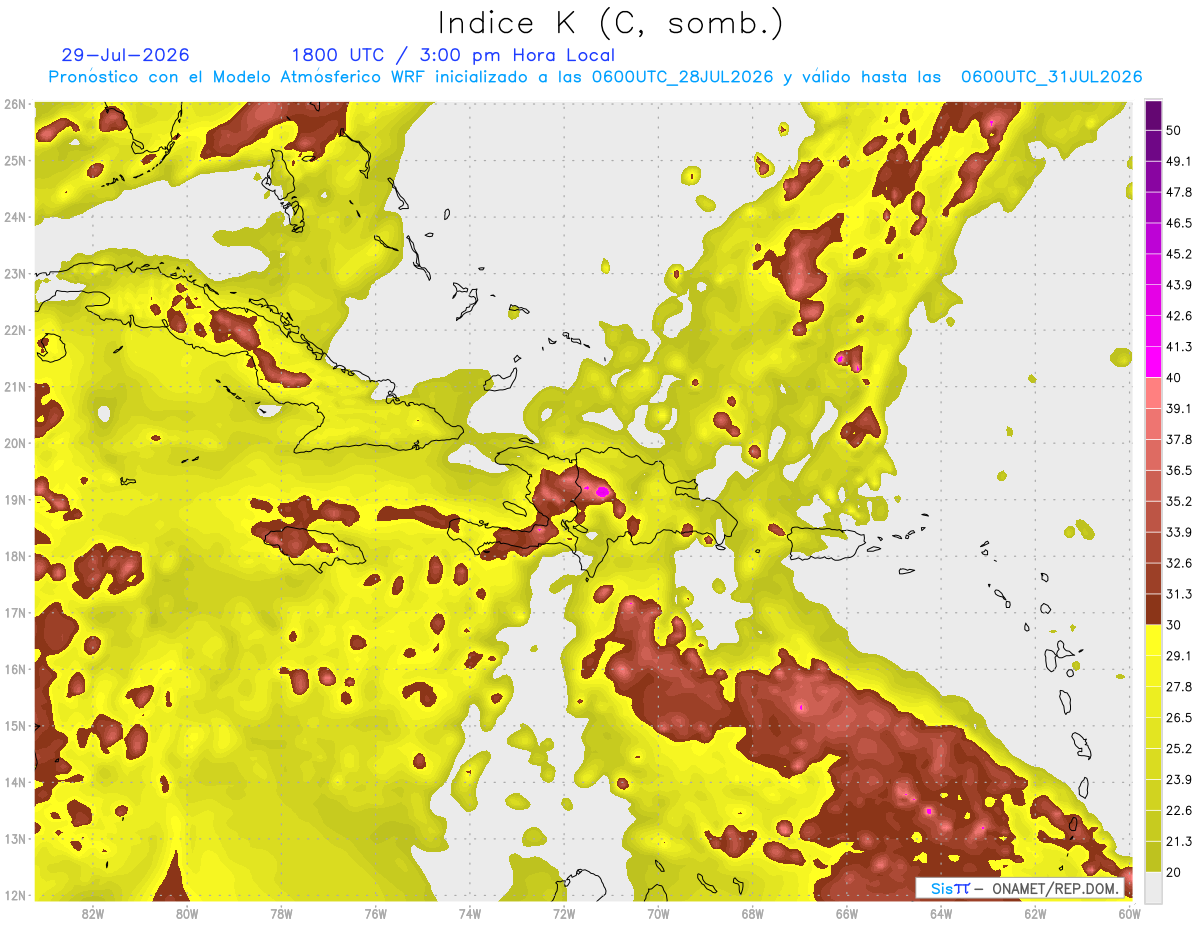This screenshot has height=927, width=1200.
Task: Pick the bright yellow swatch between 29.1 and 30
Action: tap(1153, 640)
